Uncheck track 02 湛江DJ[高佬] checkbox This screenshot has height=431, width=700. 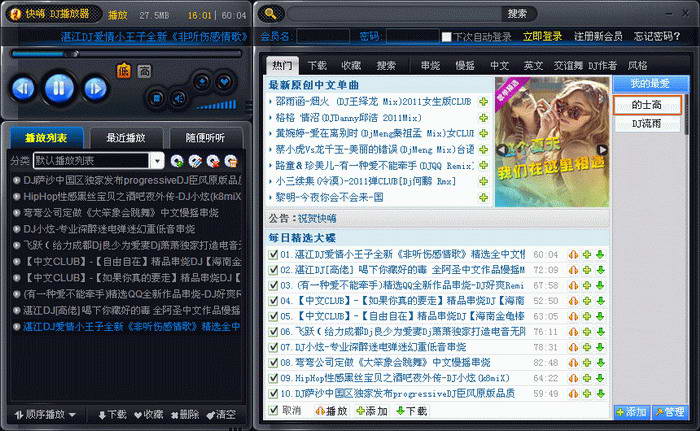click(273, 270)
